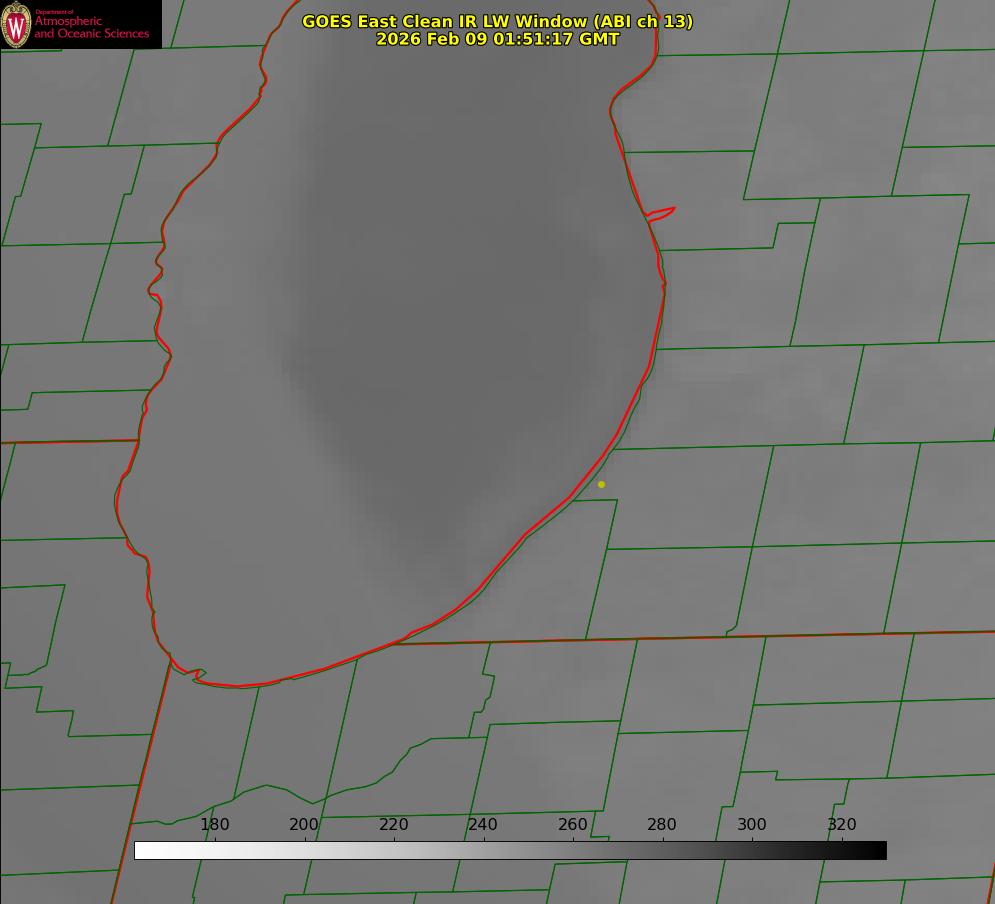
Task: Select the 300 label on the colorbar
Action: click(x=752, y=825)
